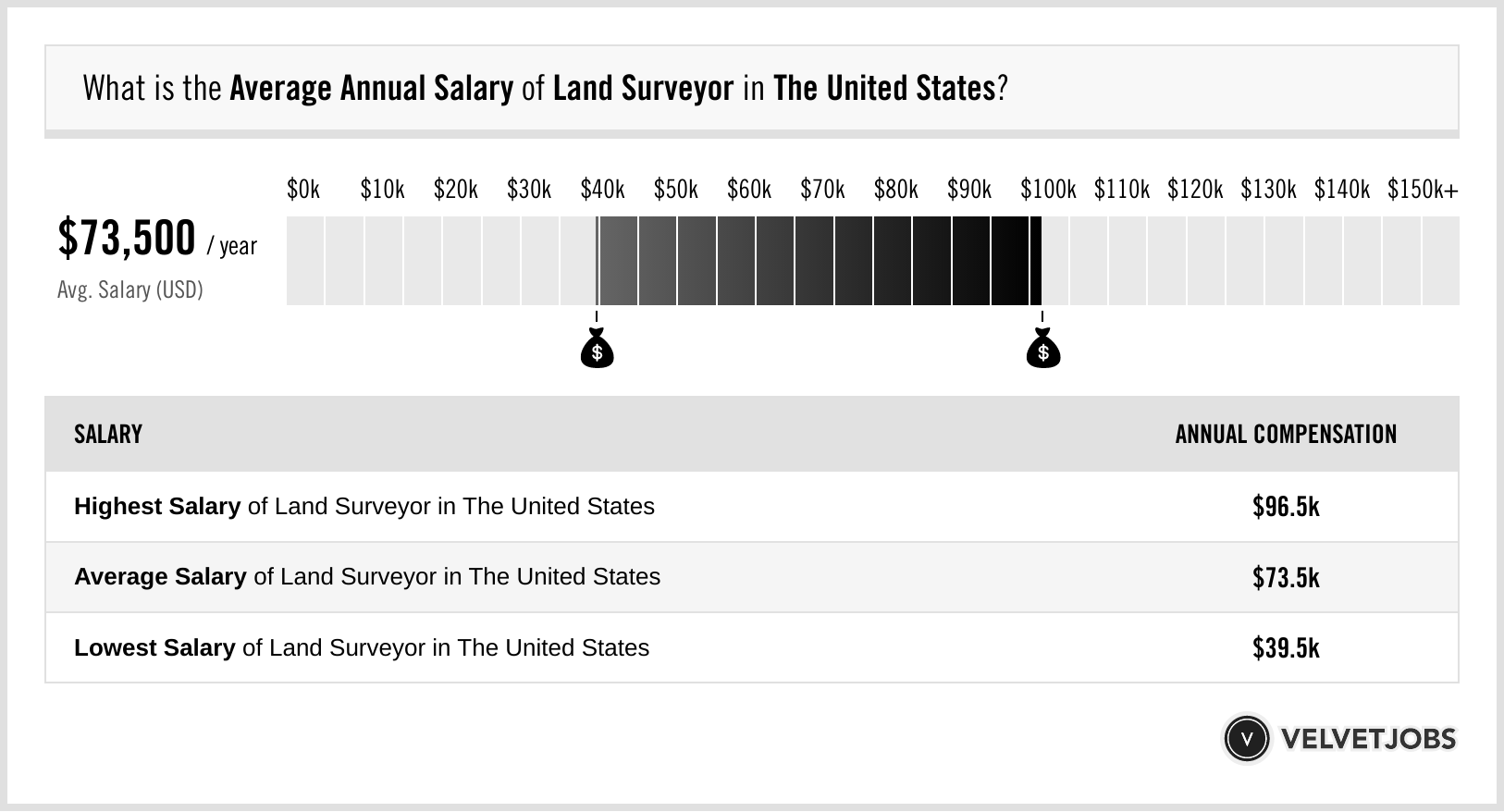Screen dimensions: 1504x812
Task: Click the darkest segment of salary bar
Action: 1010,261
